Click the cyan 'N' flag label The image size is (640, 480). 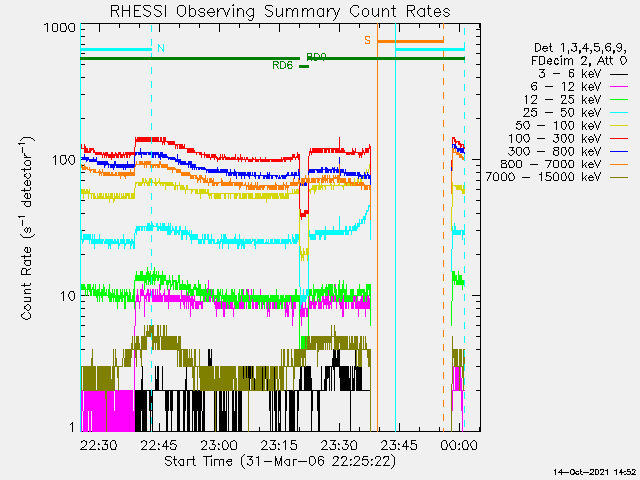[161, 48]
